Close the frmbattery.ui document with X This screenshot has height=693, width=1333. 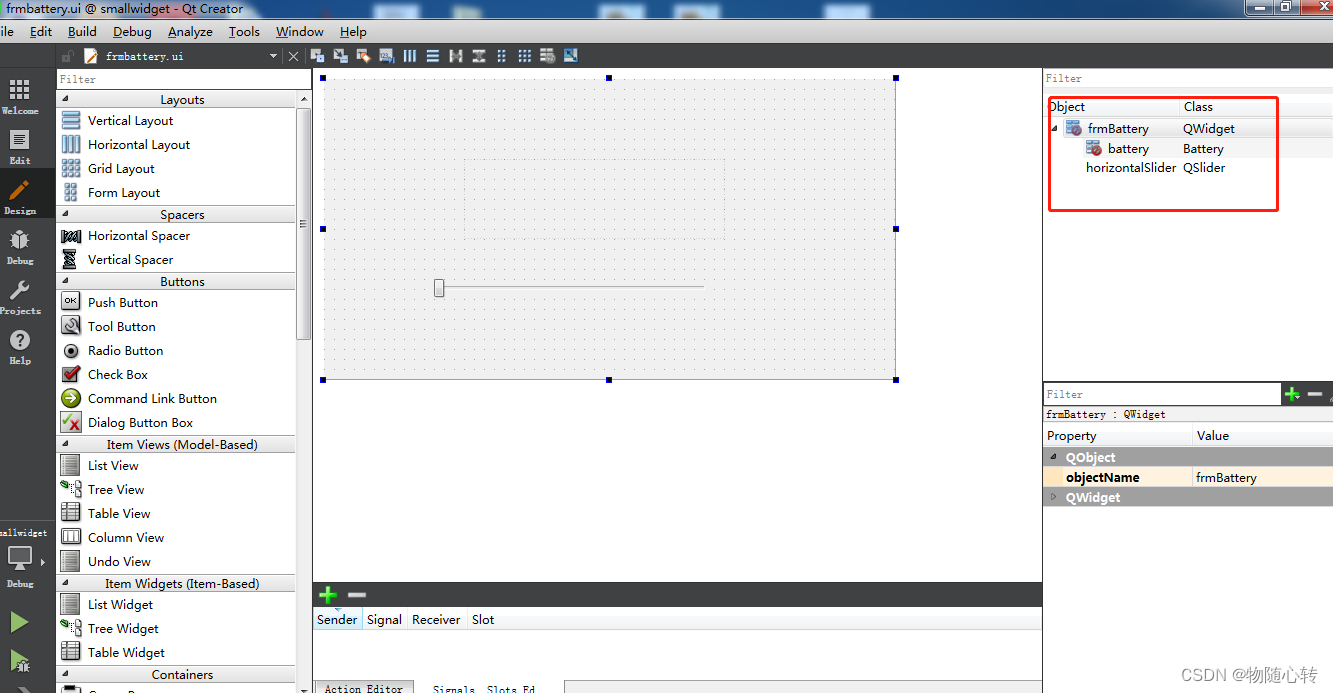[293, 56]
